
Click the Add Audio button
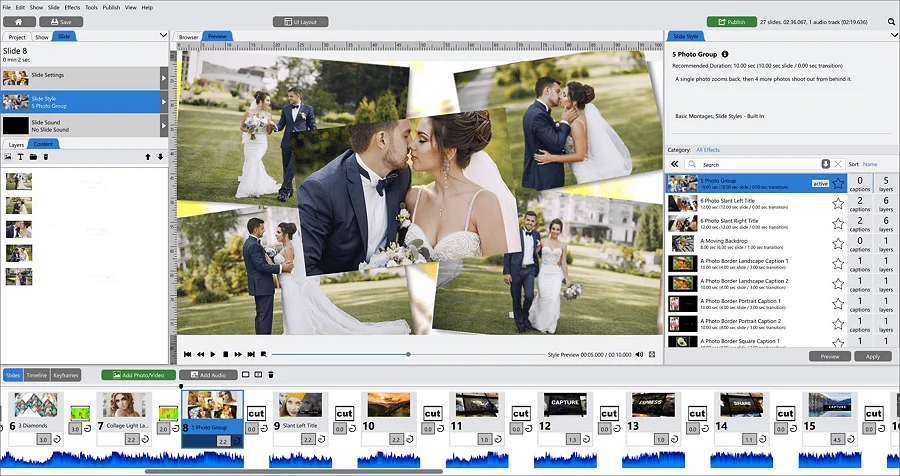pos(208,375)
